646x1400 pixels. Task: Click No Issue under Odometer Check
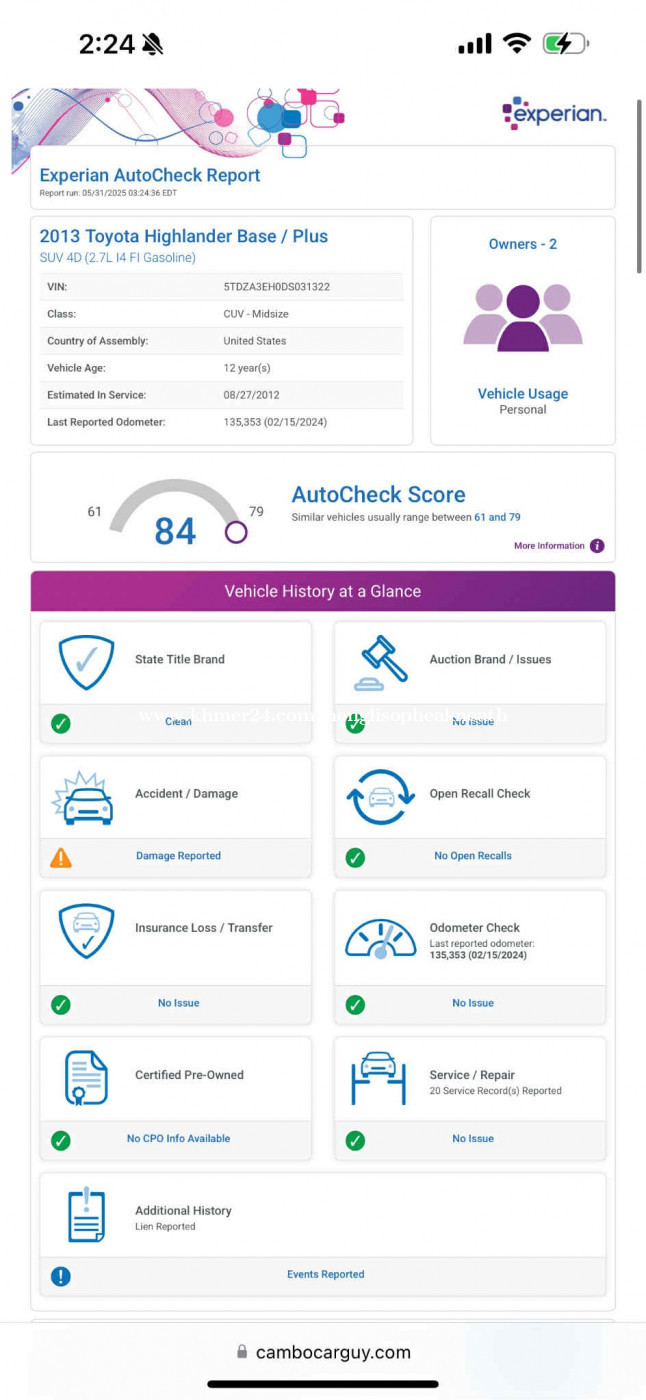pos(473,1003)
